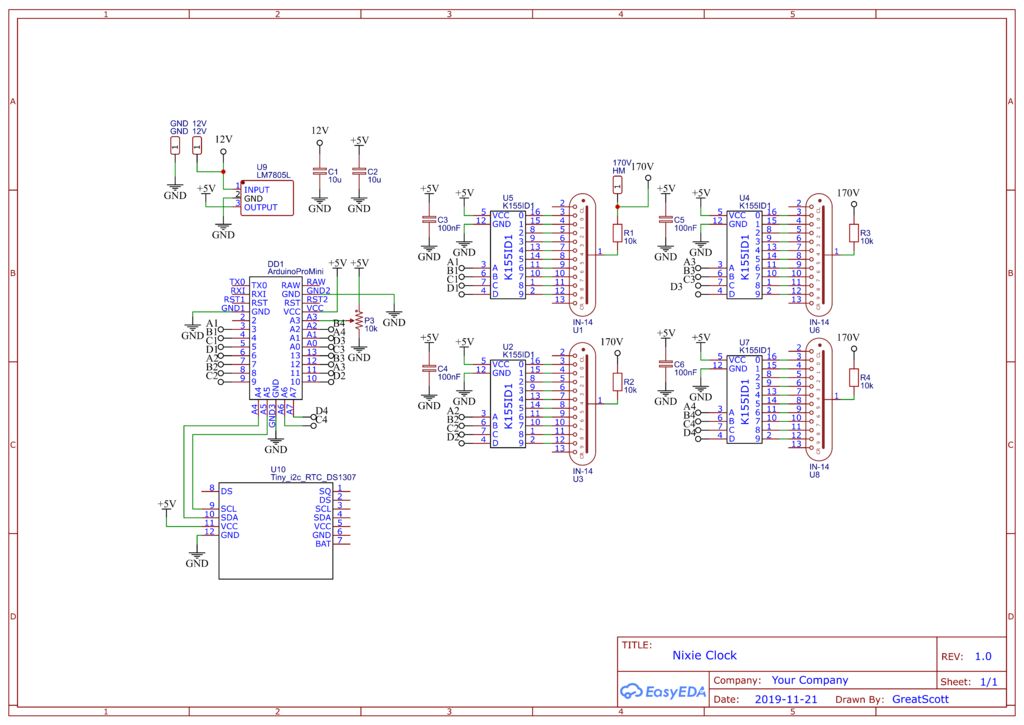
Task: Click the EasyEDA logo
Action: tap(663, 692)
